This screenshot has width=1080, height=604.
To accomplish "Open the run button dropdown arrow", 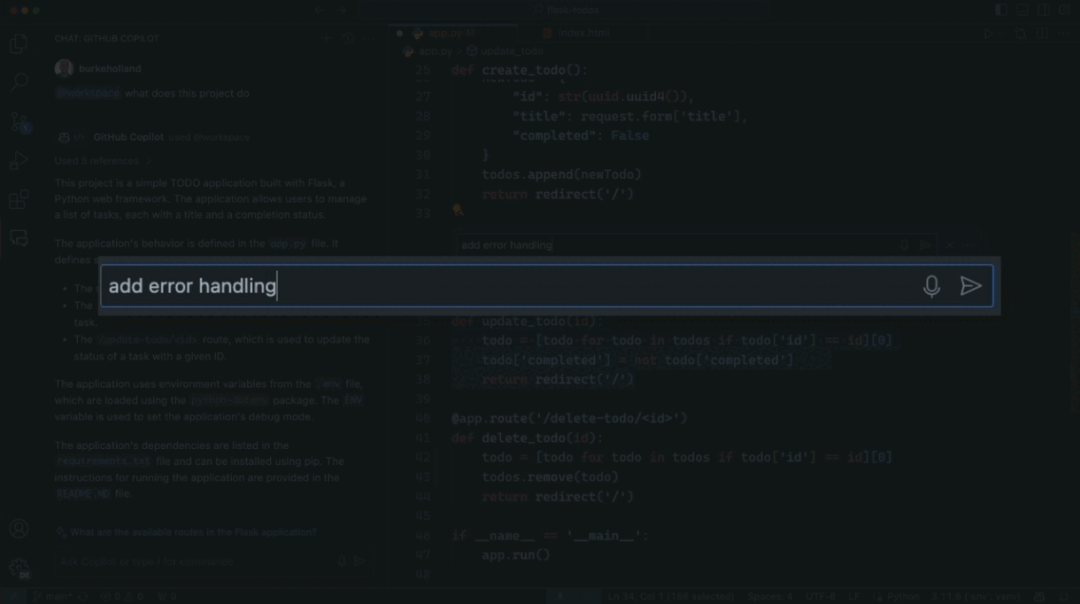I will tap(1003, 33).
